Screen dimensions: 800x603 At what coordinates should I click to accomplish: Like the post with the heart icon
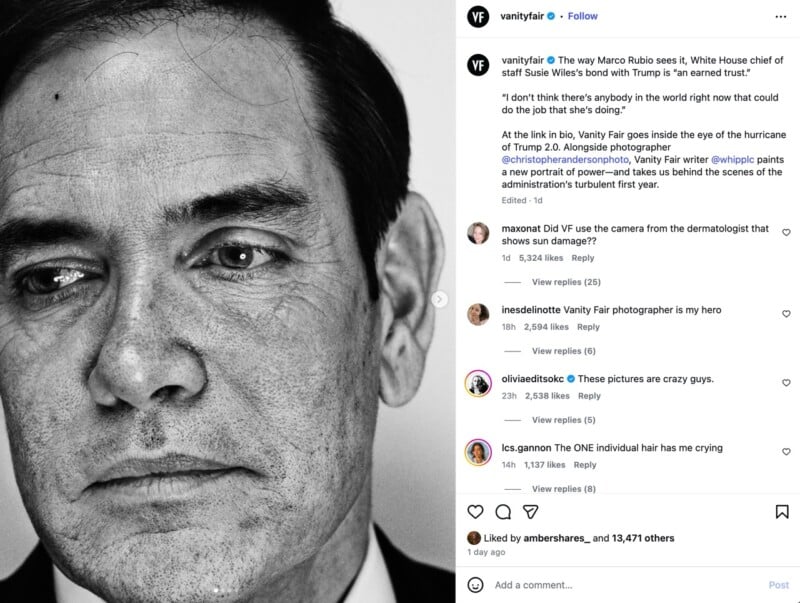click(x=476, y=512)
